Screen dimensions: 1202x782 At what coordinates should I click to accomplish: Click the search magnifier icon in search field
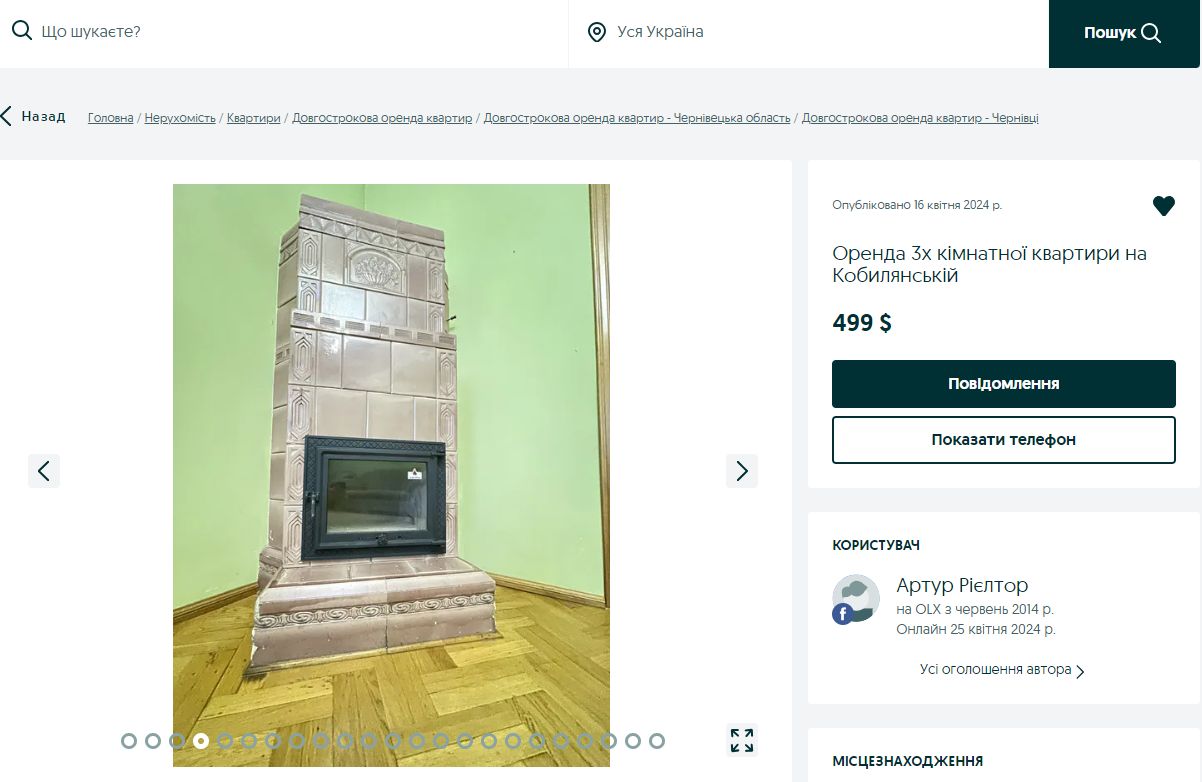(22, 31)
